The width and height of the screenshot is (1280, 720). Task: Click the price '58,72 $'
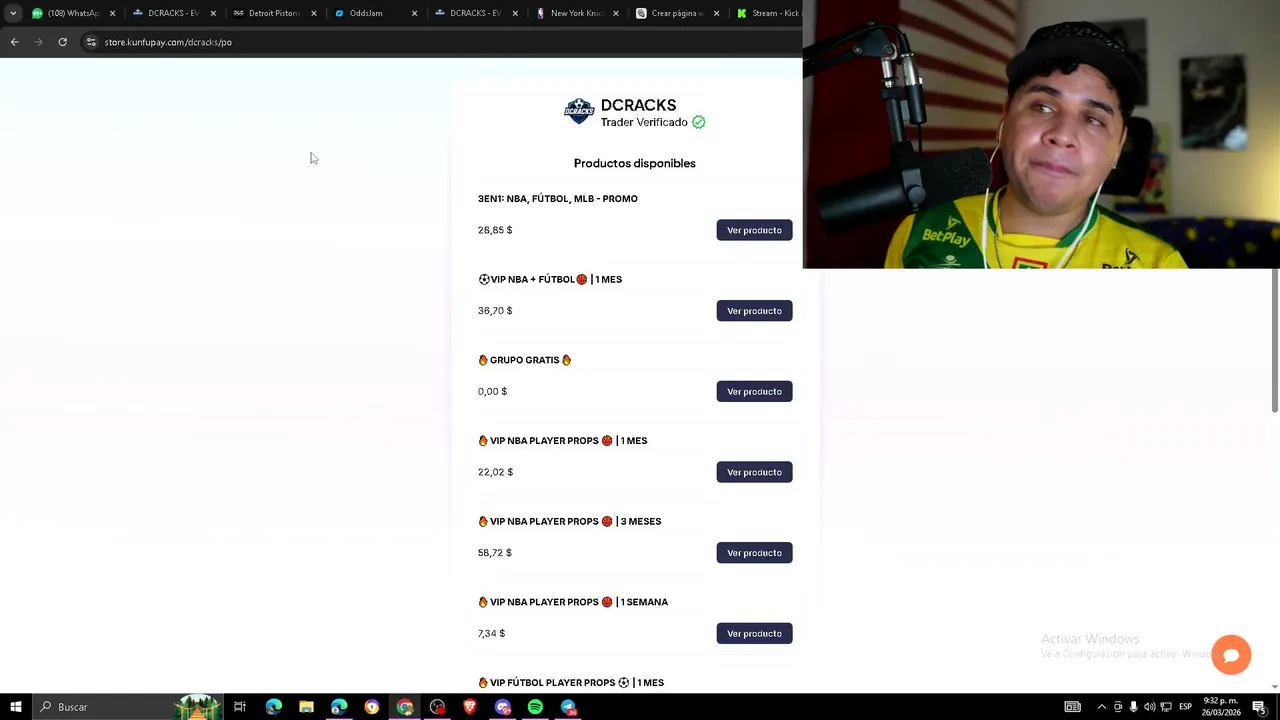[495, 553]
